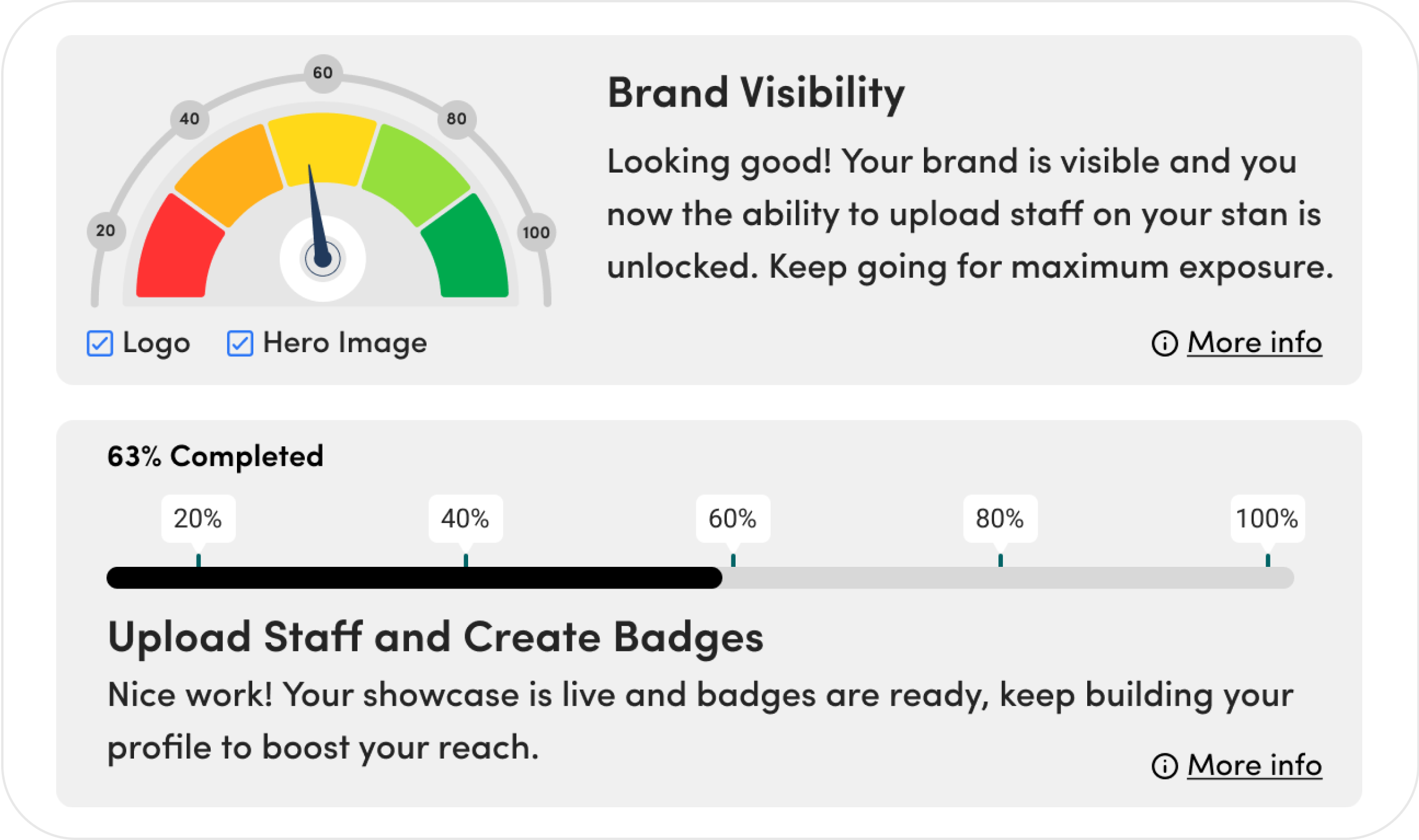Click the 100% milestone label
This screenshot has width=1419, height=840.
pos(1267,519)
